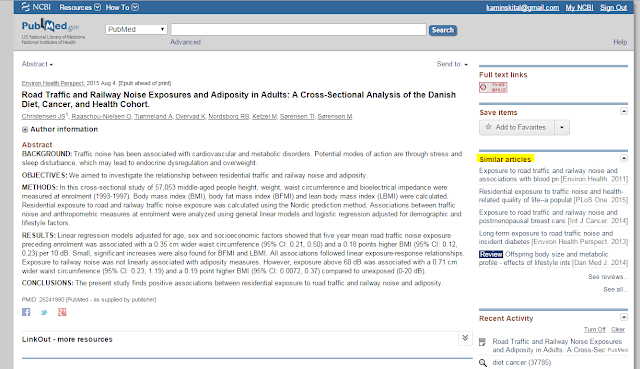The height and width of the screenshot is (369, 640).
Task: Share the article on Twitter
Action: pos(44,312)
